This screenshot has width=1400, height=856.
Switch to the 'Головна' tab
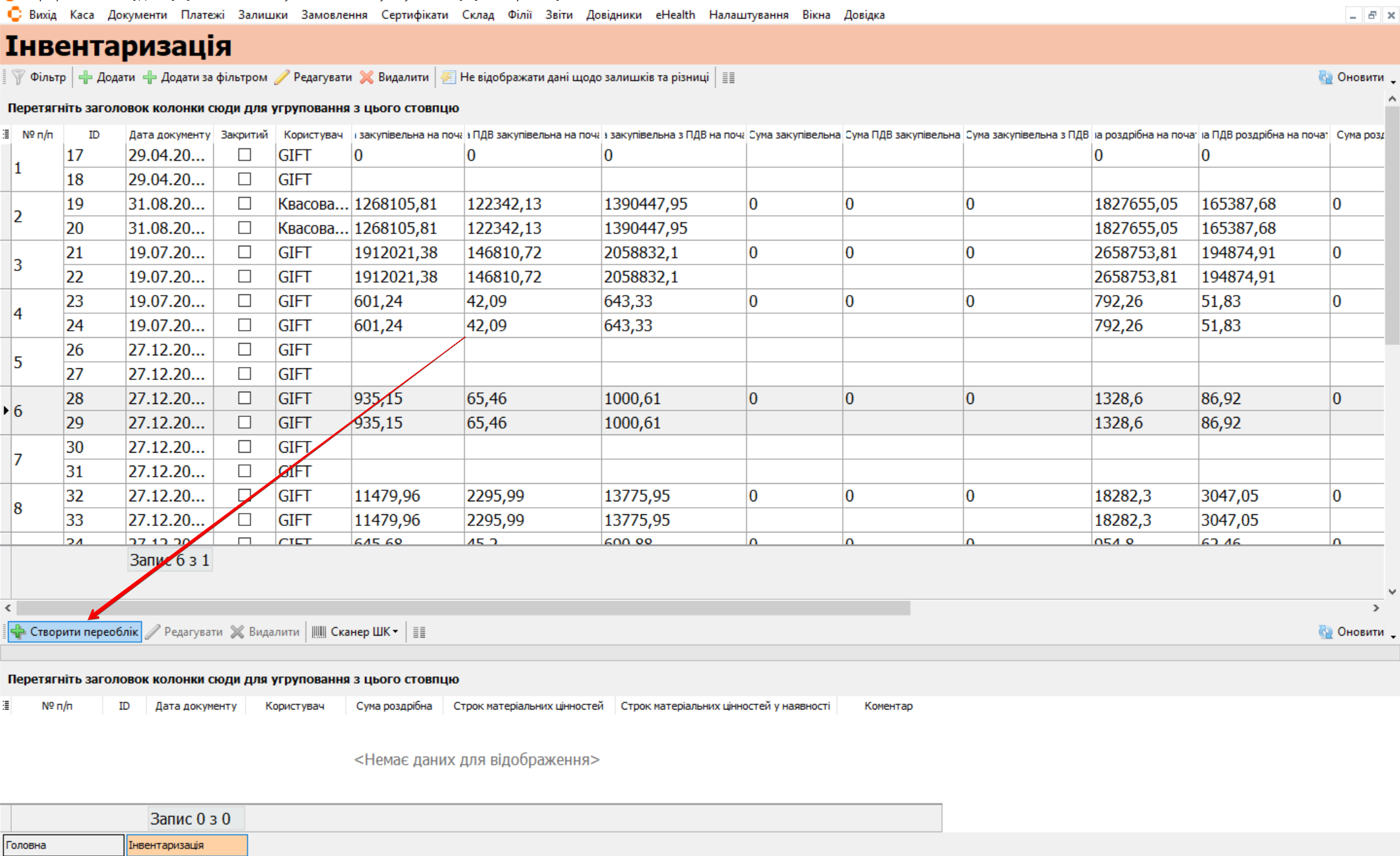63,845
